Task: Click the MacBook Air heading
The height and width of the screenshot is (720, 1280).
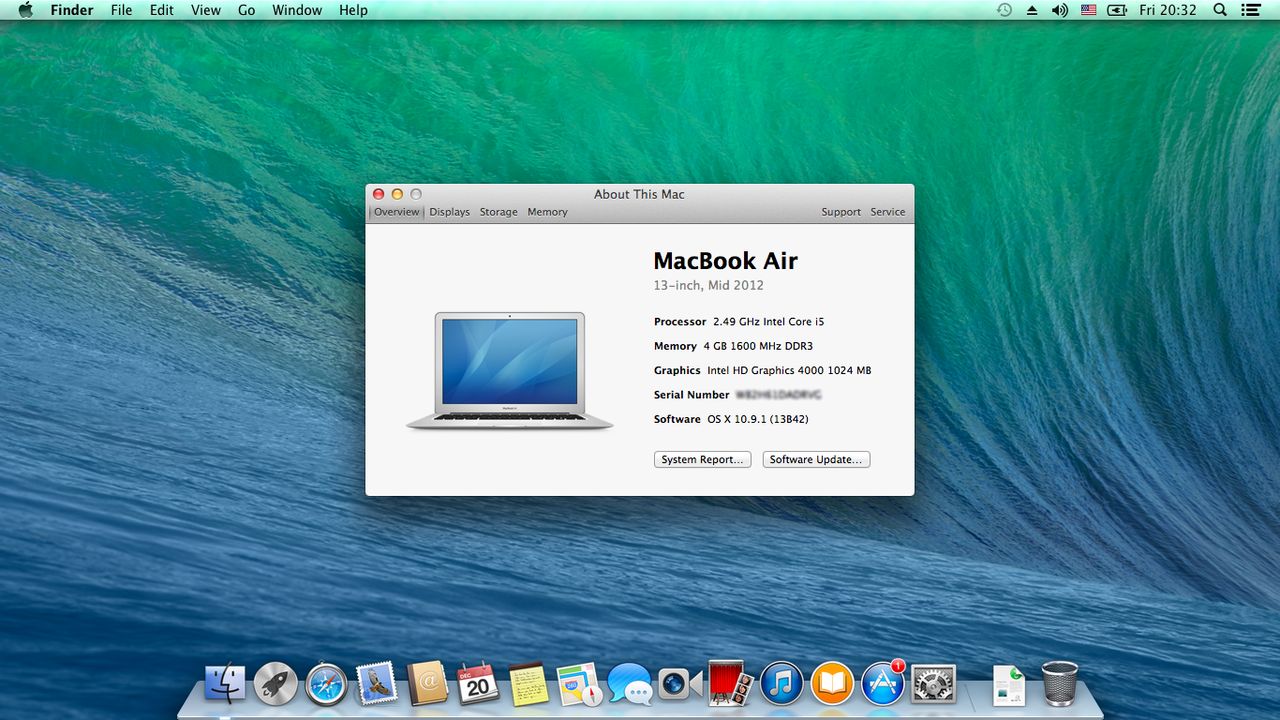Action: pos(725,261)
